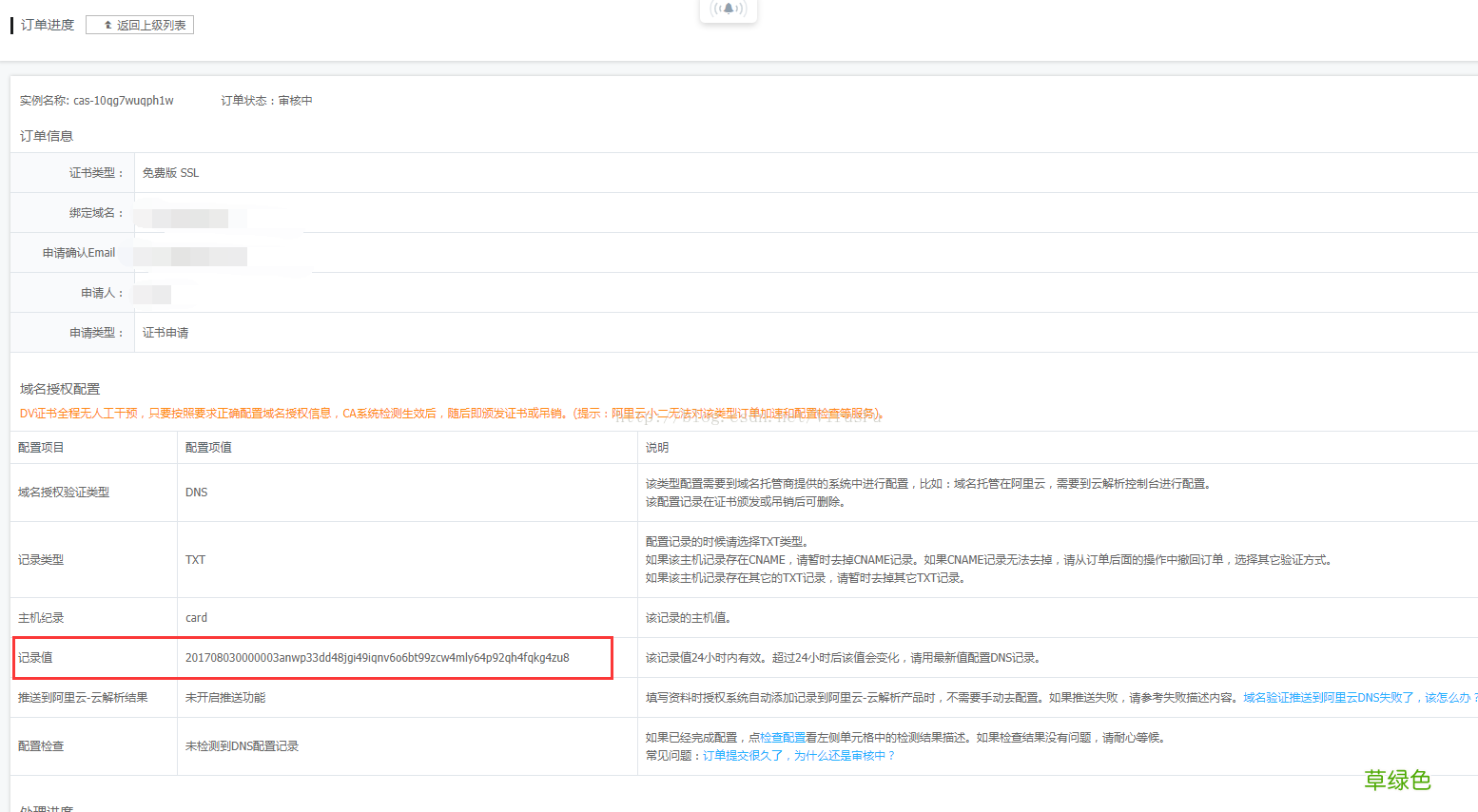Click the 返回上级列表 button
This screenshot has height=812, width=1478.
point(139,25)
